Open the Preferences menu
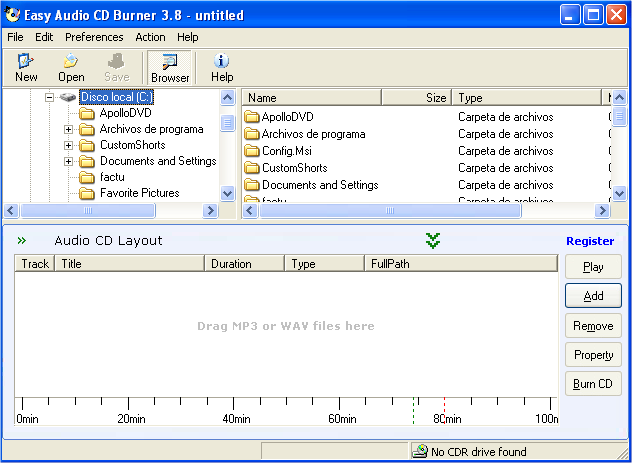This screenshot has height=463, width=632. coord(94,37)
